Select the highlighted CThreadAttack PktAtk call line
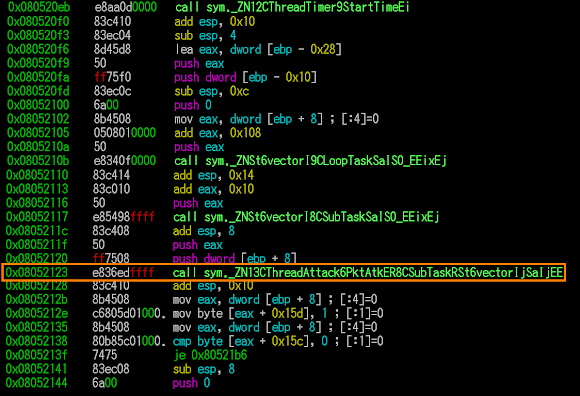The height and width of the screenshot is (396, 580). point(284,273)
